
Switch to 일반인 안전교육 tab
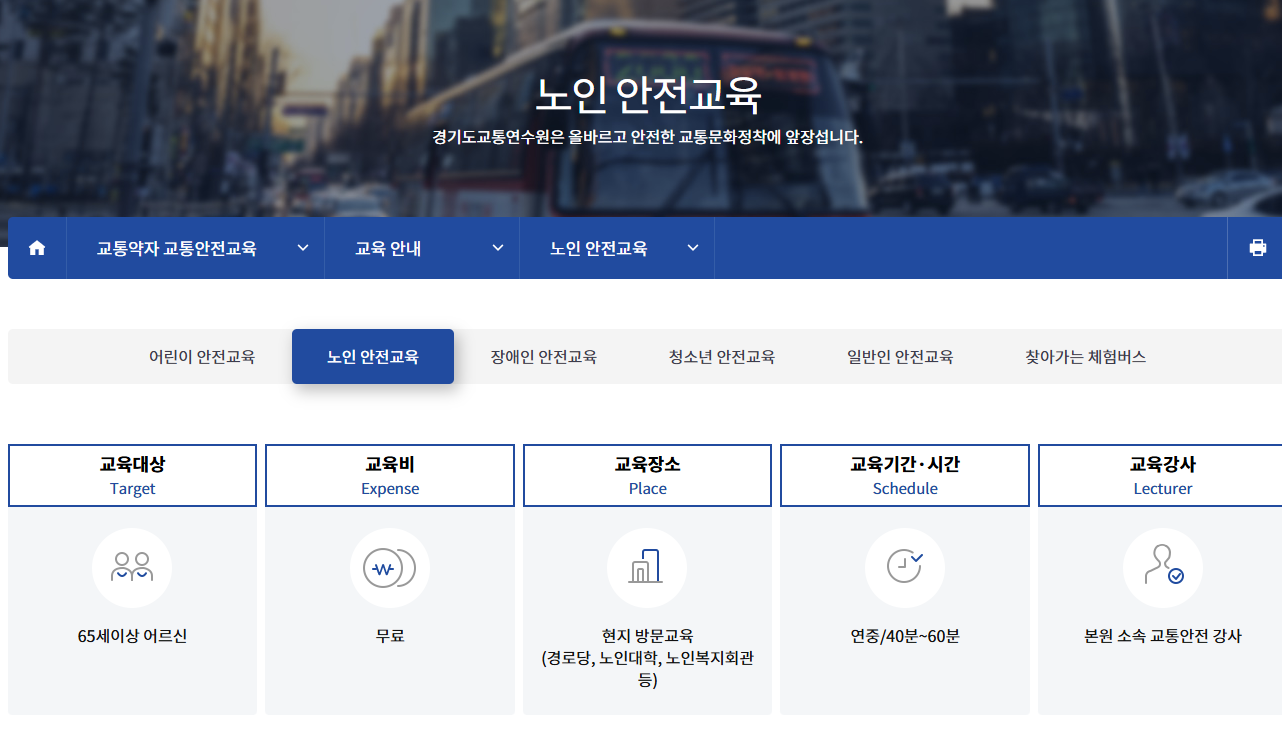[900, 356]
